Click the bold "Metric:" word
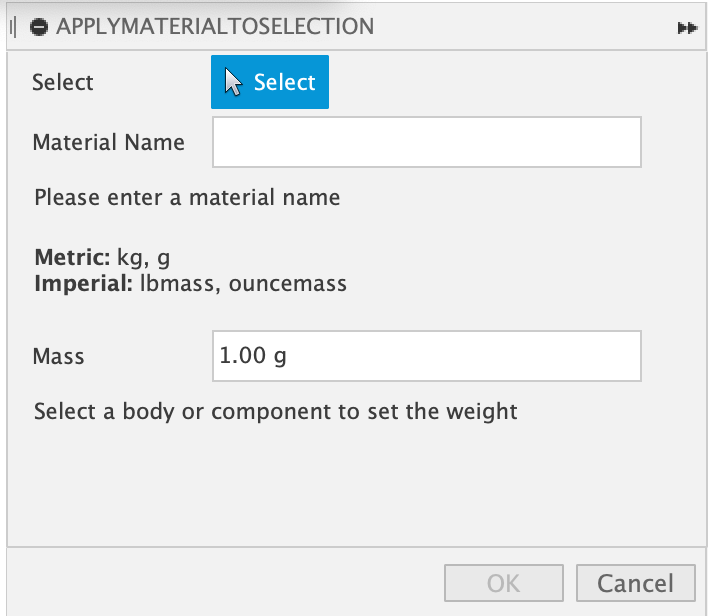Image resolution: width=708 pixels, height=616 pixels. click(x=72, y=256)
